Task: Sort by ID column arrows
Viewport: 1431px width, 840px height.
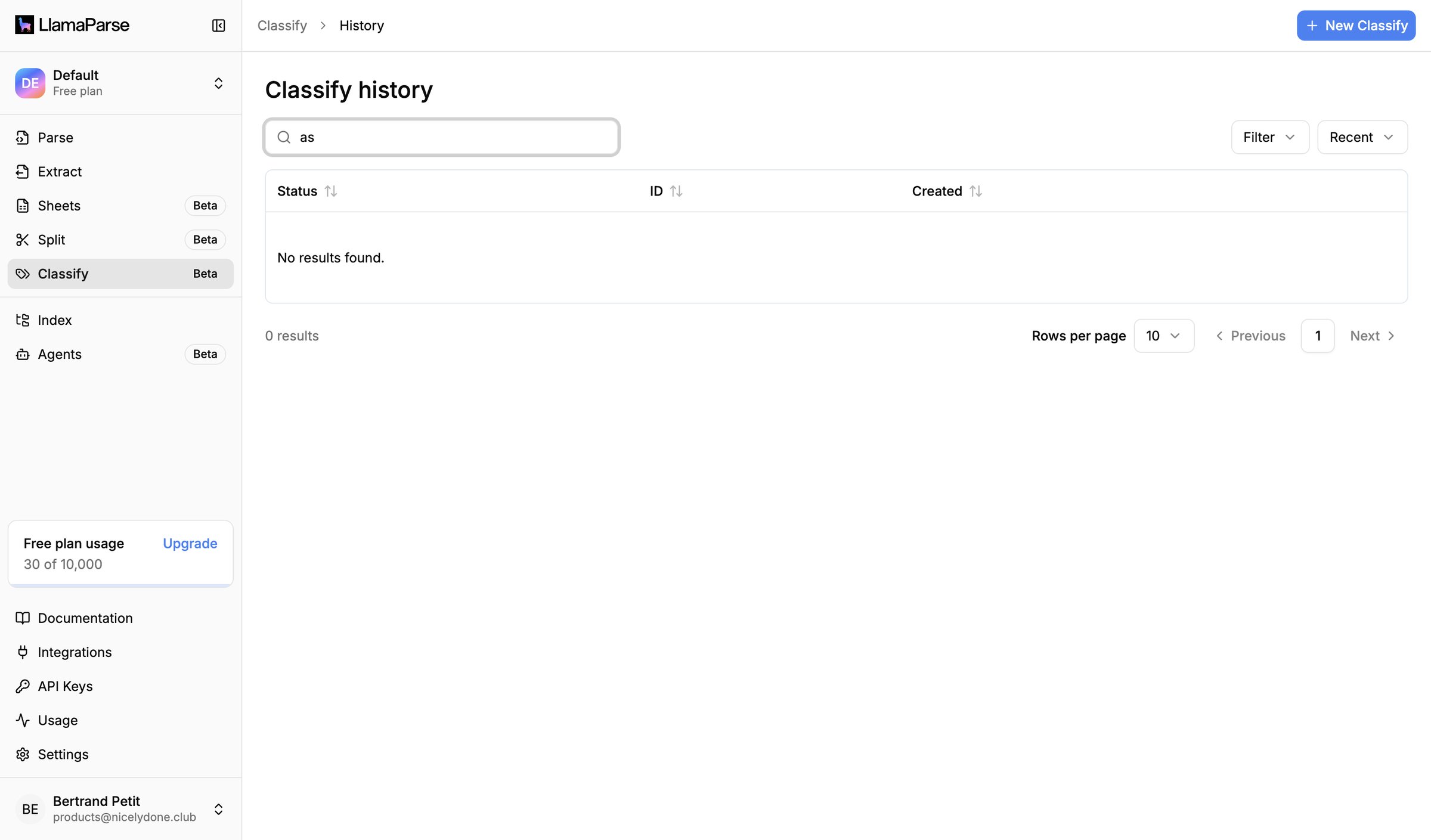Action: pyautogui.click(x=676, y=191)
